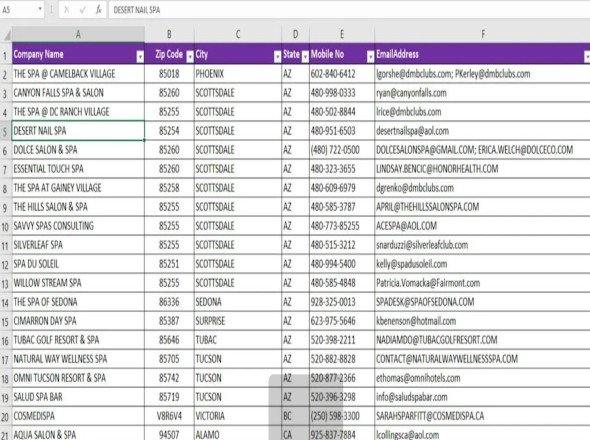Open State column filter dropdown
This screenshot has width=590, height=440.
click(305, 56)
